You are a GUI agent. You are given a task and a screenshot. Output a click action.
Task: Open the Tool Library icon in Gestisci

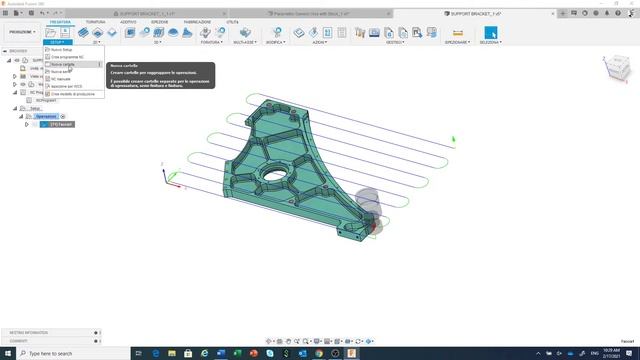pos(360,32)
